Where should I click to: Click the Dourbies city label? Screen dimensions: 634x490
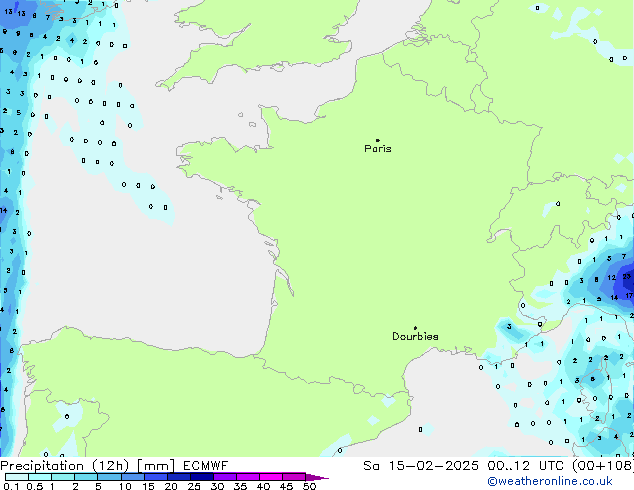coord(415,336)
